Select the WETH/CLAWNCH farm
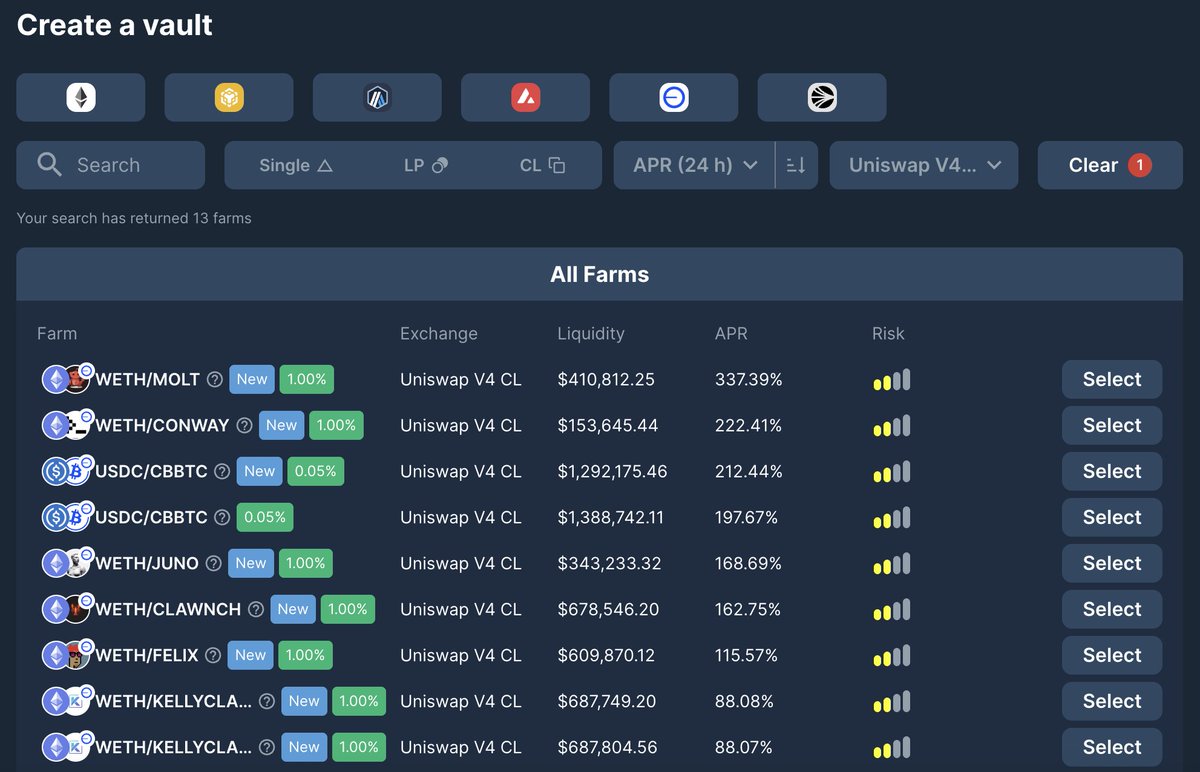 (x=1112, y=609)
